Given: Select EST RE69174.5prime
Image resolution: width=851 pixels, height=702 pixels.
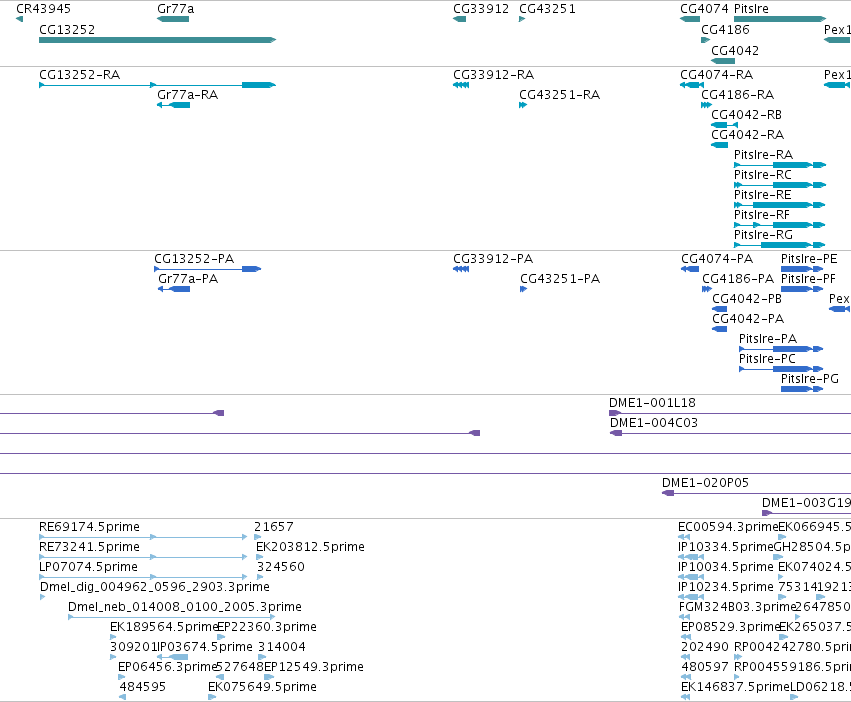Looking at the screenshot, I should [x=143, y=537].
